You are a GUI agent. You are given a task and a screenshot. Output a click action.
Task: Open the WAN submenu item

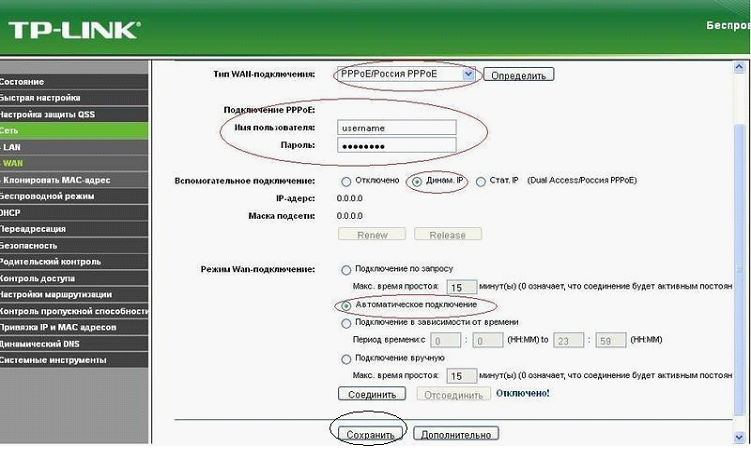pyautogui.click(x=74, y=163)
